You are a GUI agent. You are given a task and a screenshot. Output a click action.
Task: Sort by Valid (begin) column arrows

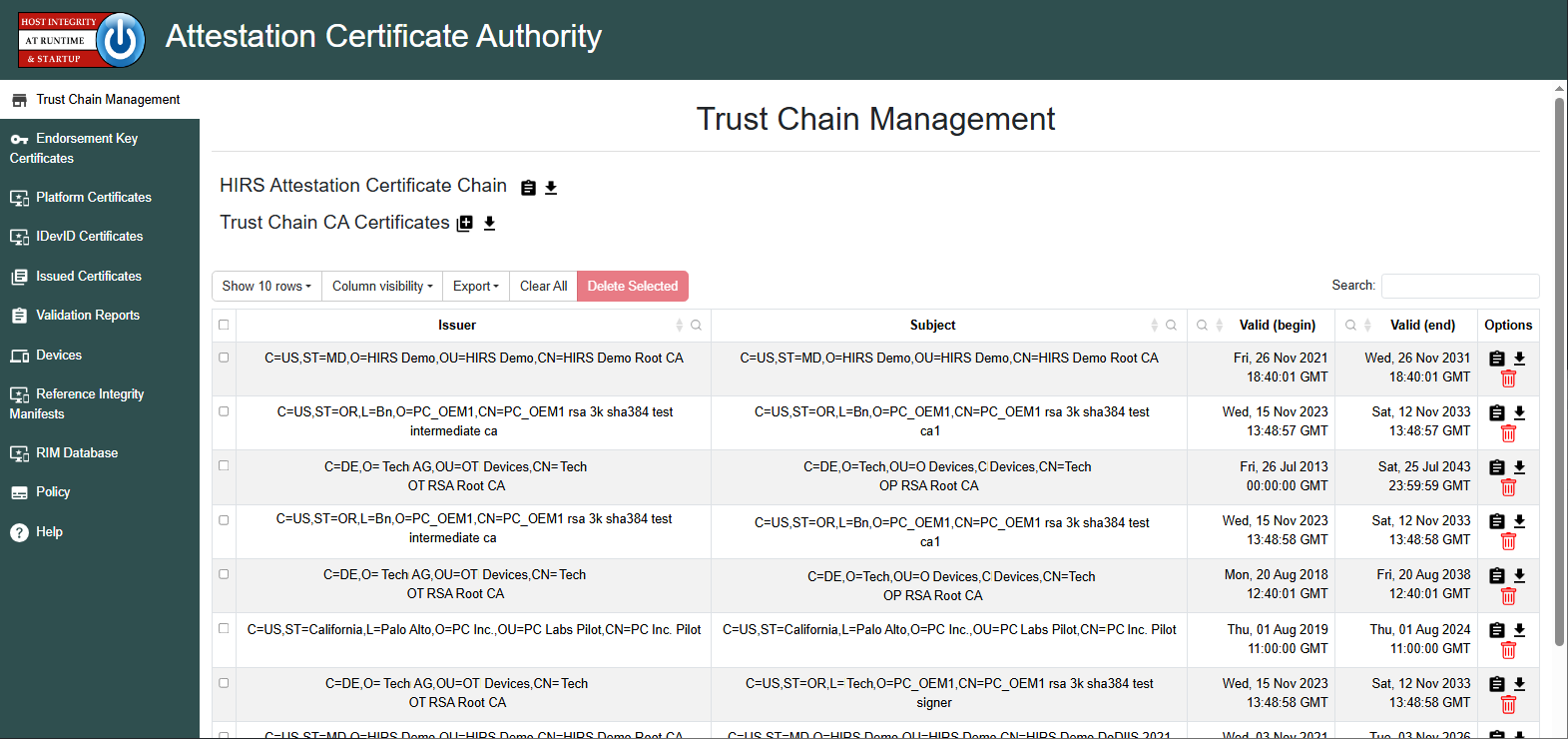(x=1219, y=326)
